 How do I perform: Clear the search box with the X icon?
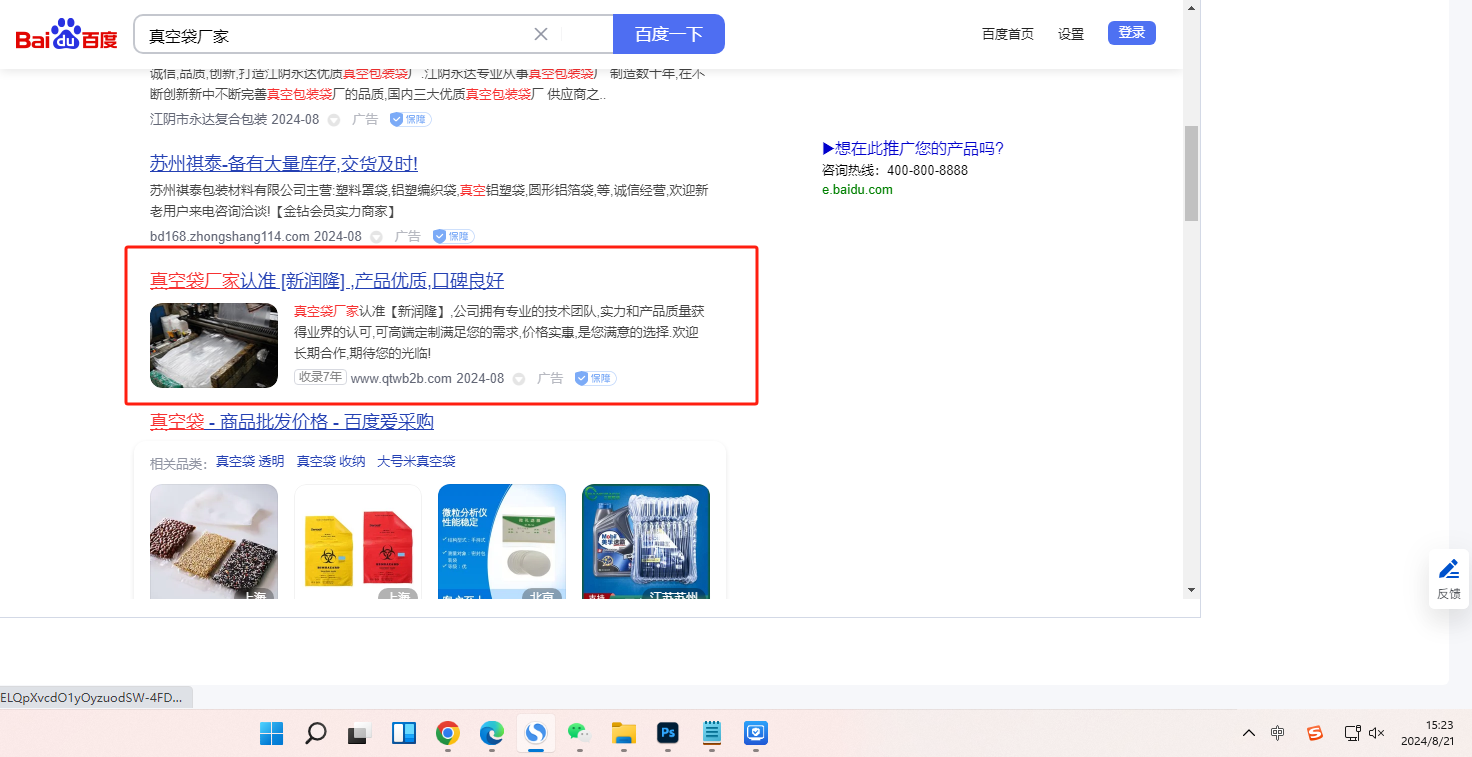541,34
